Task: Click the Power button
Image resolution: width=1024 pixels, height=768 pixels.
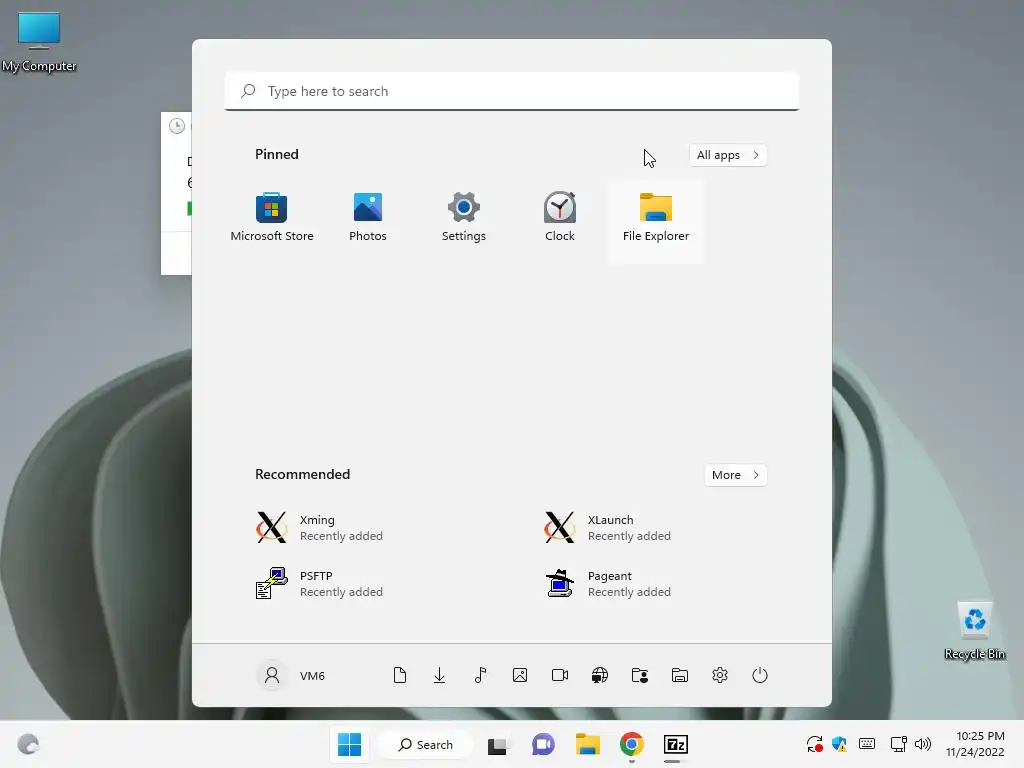Action: click(x=760, y=675)
